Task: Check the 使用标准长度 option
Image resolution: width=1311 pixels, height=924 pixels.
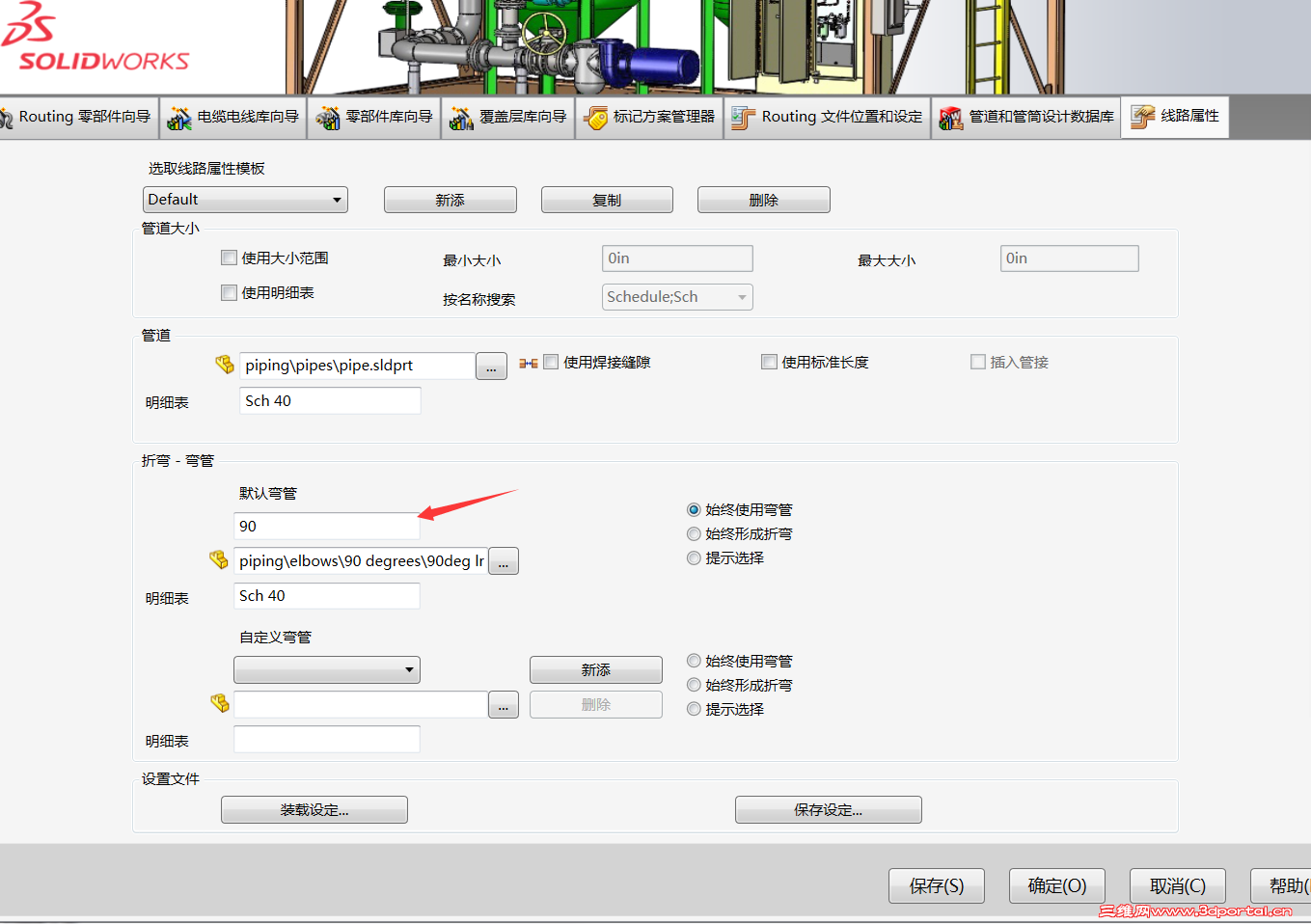Action: 769,362
